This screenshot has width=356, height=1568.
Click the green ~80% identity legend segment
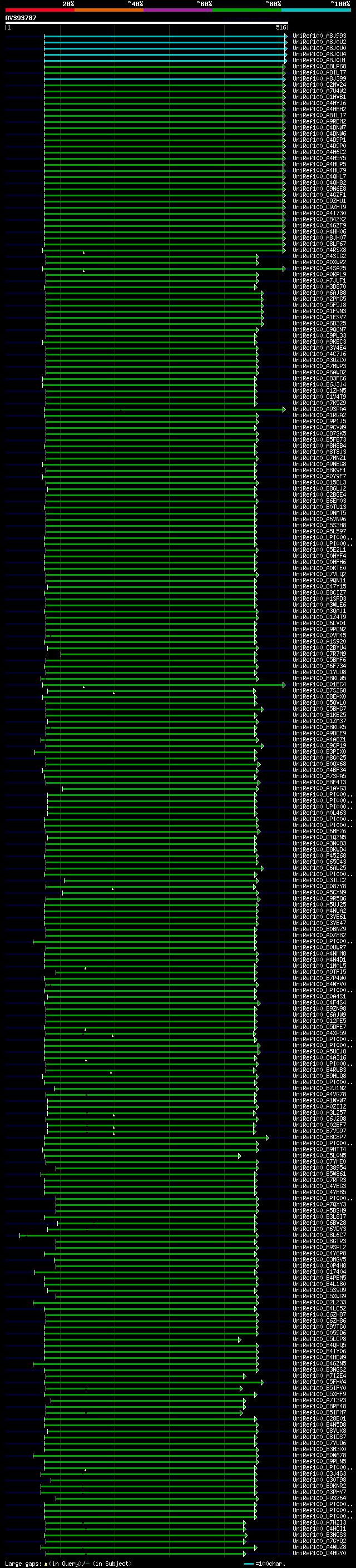point(247,10)
